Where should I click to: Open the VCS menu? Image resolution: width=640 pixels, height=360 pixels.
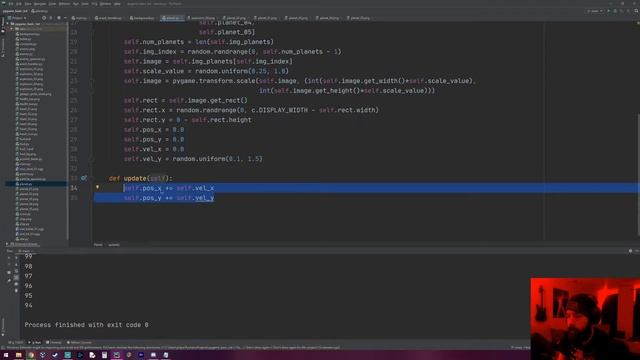pyautogui.click(x=95, y=4)
